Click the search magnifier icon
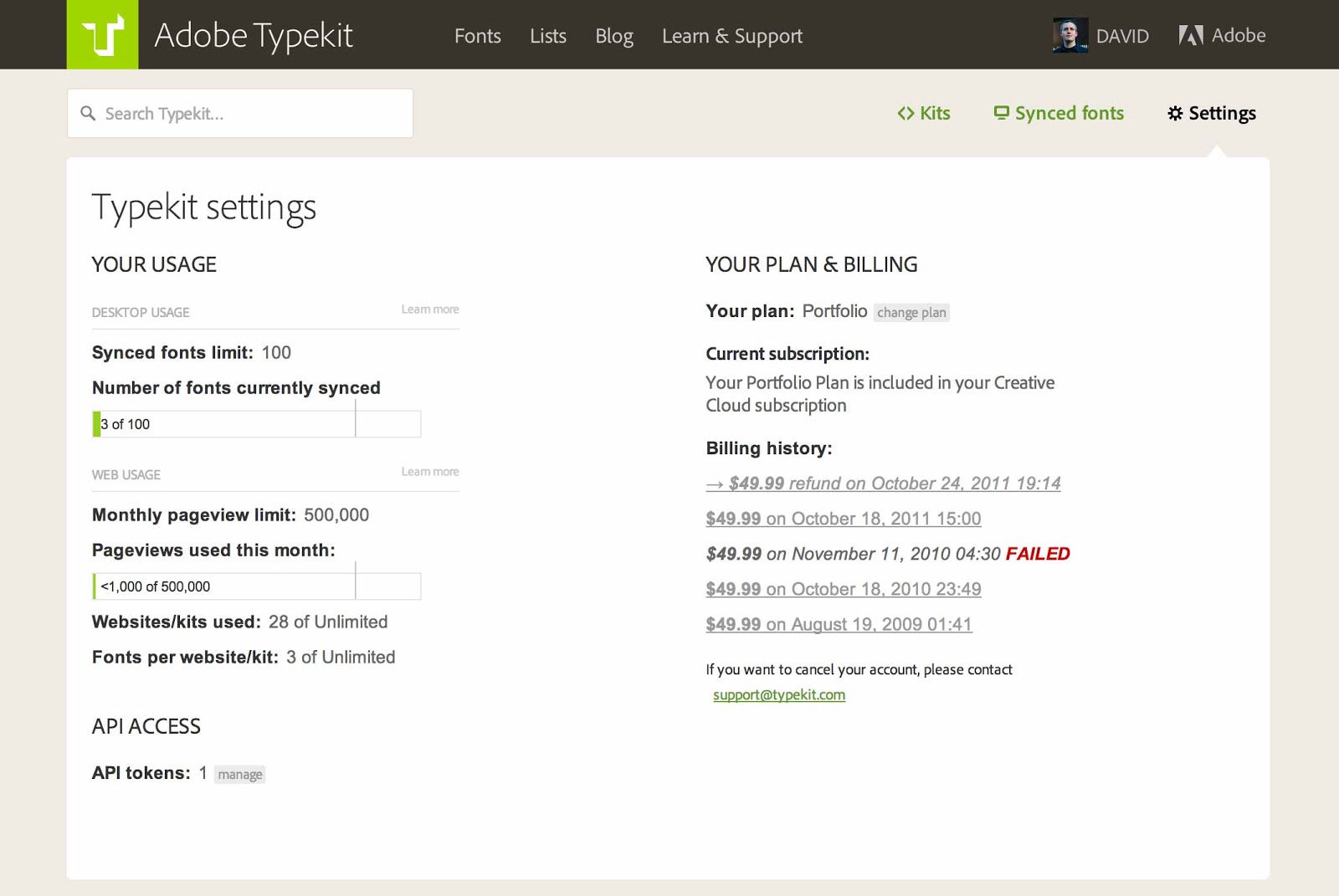 pos(88,113)
